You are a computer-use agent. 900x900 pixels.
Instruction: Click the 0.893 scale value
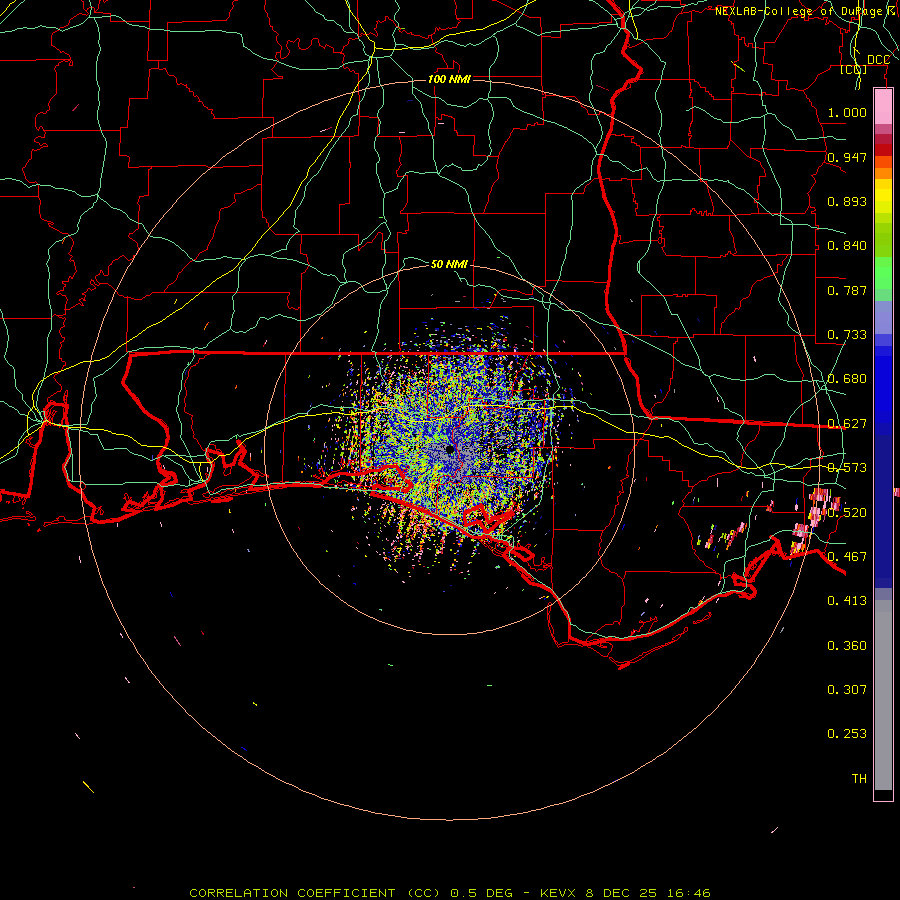pos(847,201)
